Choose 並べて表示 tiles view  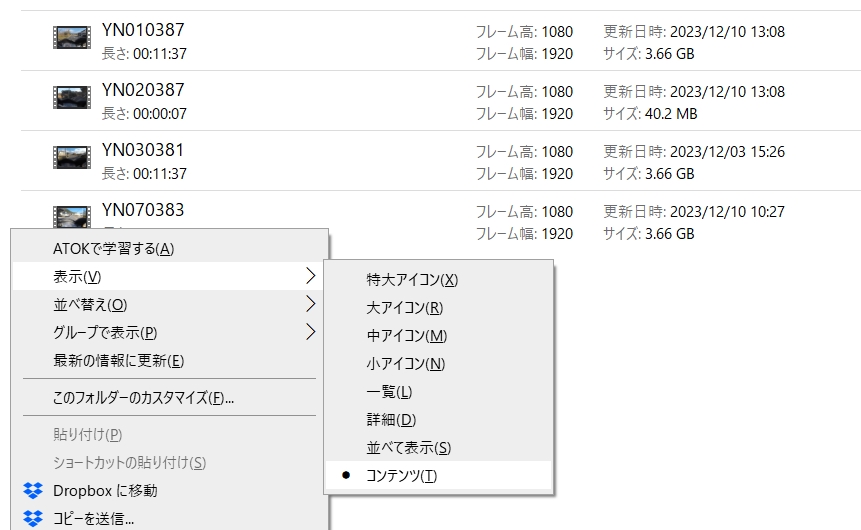408,448
